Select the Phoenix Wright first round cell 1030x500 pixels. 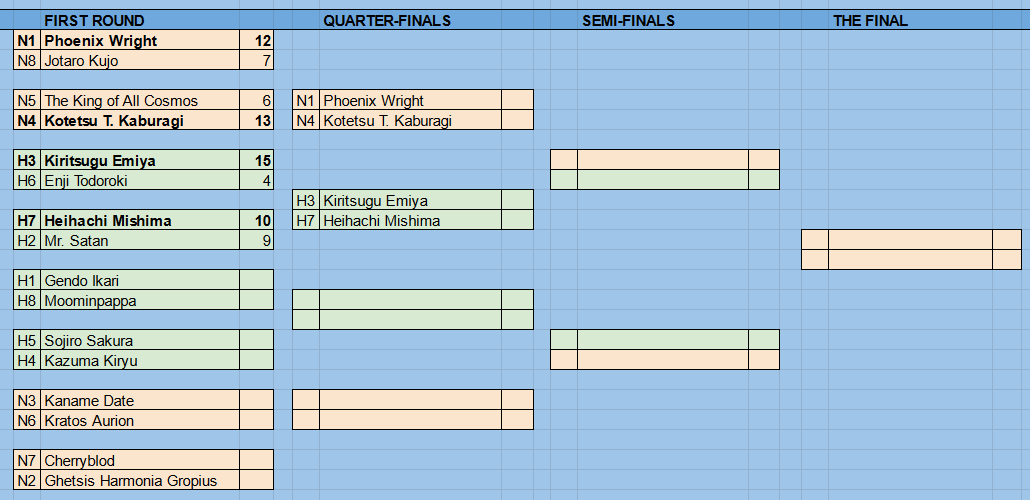140,41
